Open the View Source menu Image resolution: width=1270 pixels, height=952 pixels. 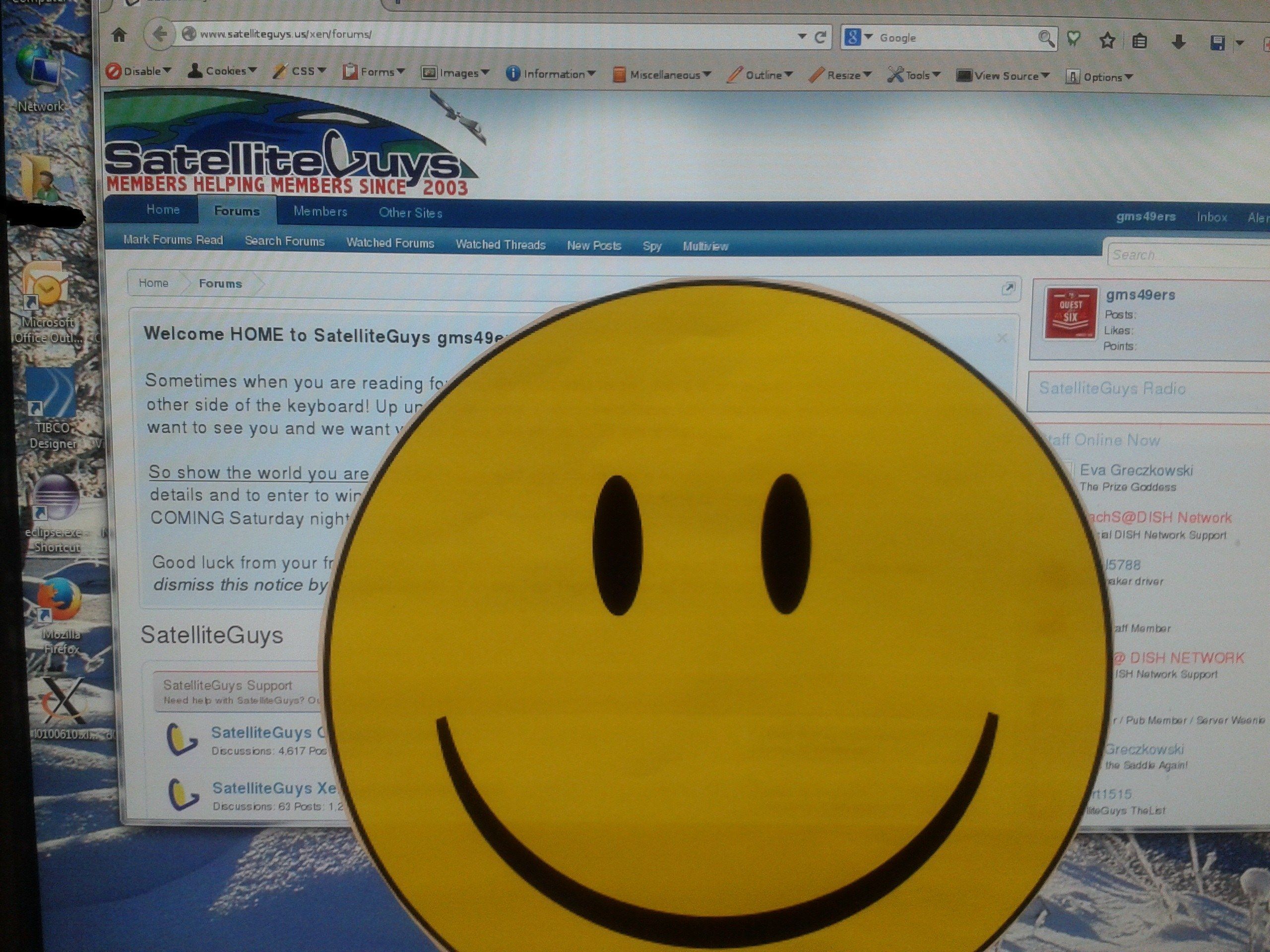[x=1003, y=76]
